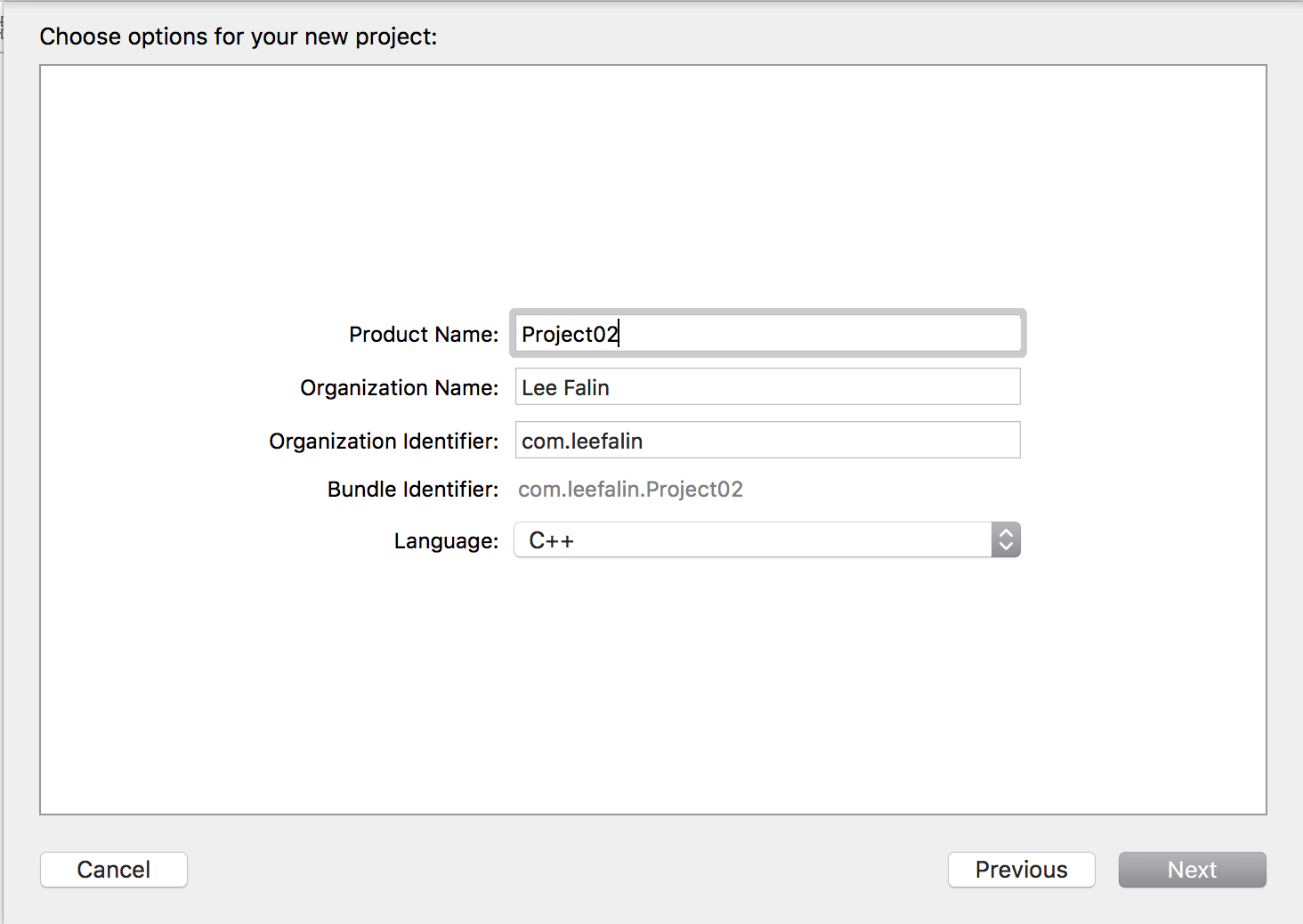The height and width of the screenshot is (924, 1303).
Task: Click the "Lee Falin" text in the field
Action: pos(565,388)
